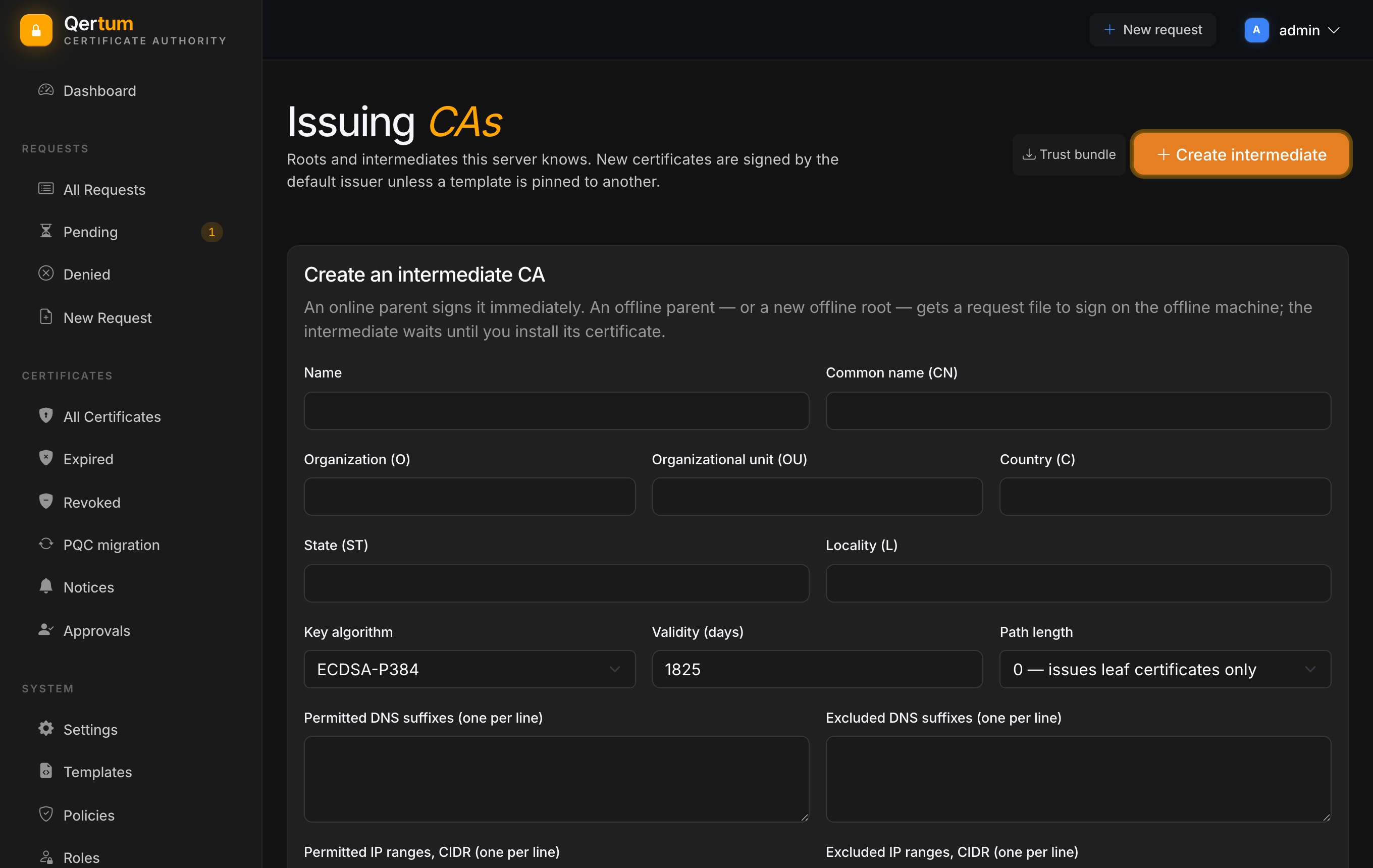
Task: Click the Templates file-code icon
Action: 45,771
